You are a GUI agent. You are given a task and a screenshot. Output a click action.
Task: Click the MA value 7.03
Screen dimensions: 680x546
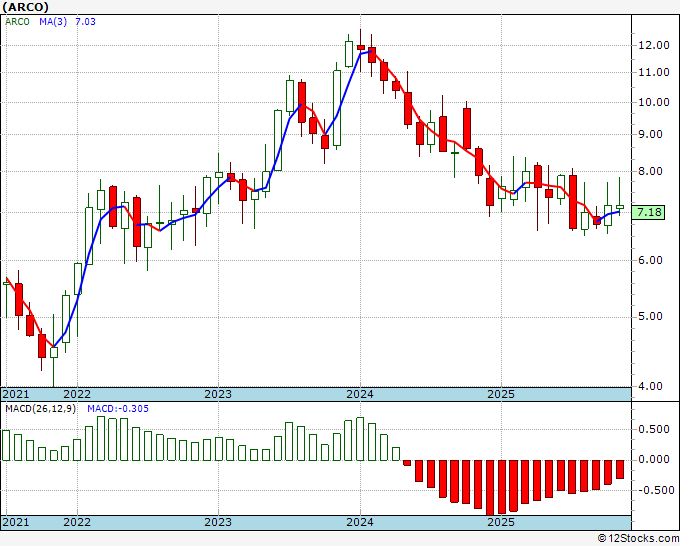coord(85,22)
